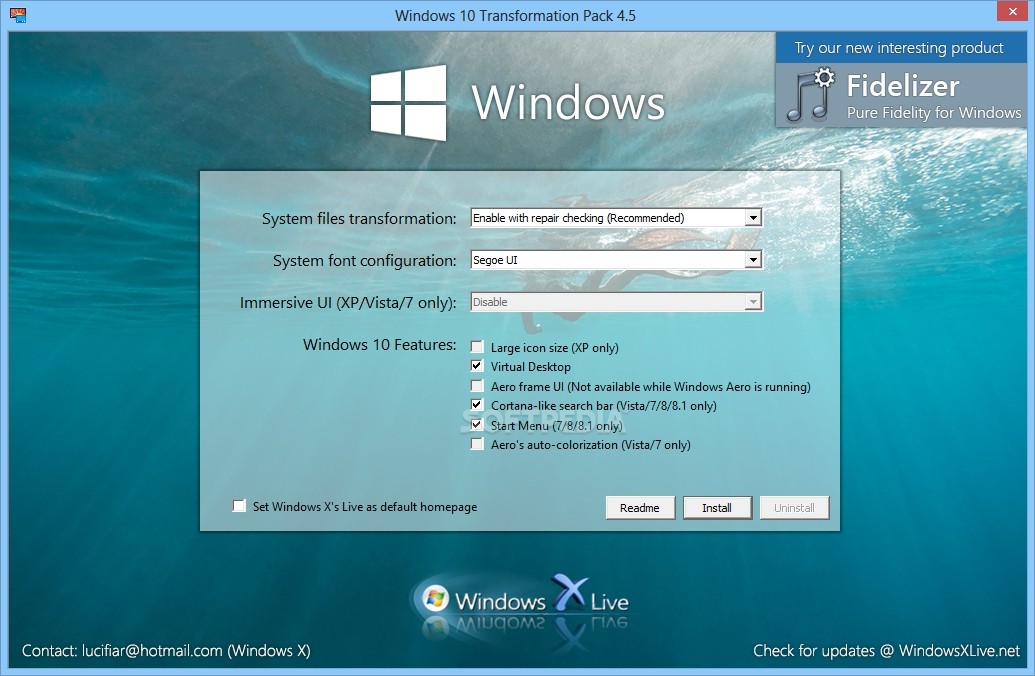This screenshot has height=676, width=1035.
Task: Click the Readme button
Action: click(640, 507)
